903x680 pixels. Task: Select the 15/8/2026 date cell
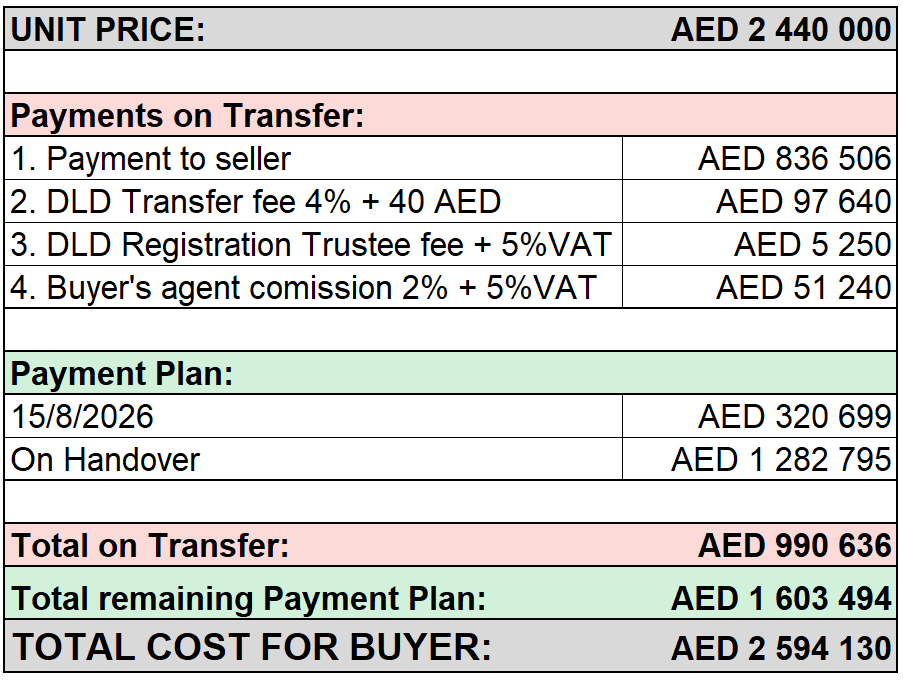coord(313,416)
